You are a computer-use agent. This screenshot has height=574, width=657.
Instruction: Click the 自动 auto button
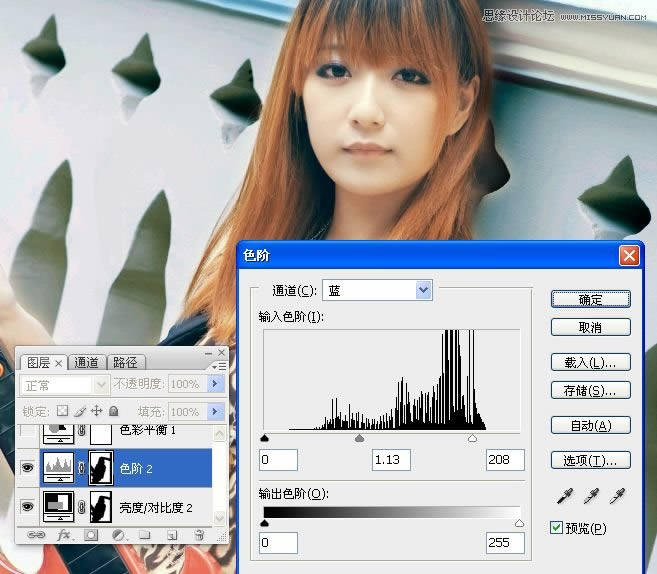[x=590, y=425]
